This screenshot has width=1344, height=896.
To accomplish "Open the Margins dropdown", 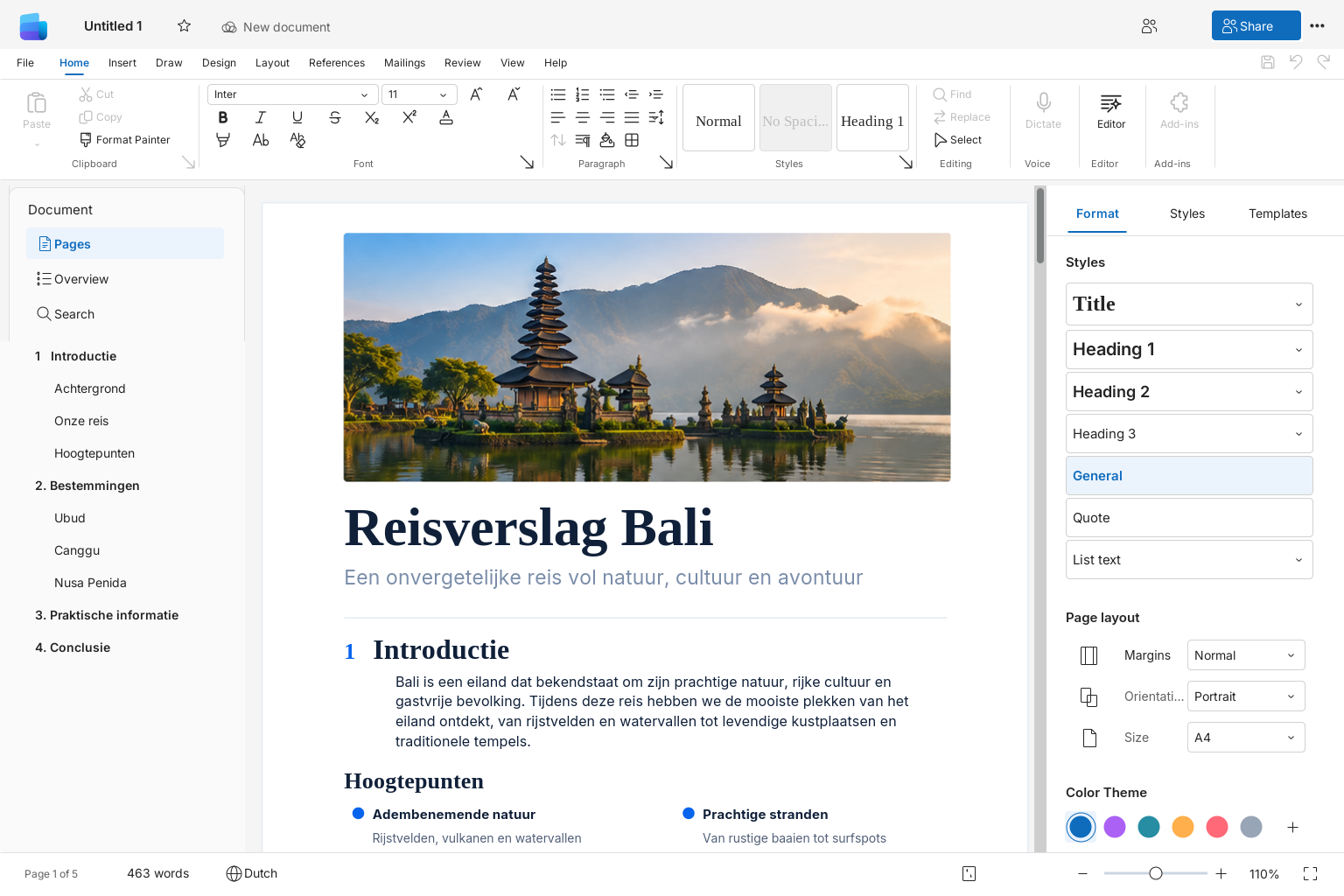I will tap(1246, 655).
